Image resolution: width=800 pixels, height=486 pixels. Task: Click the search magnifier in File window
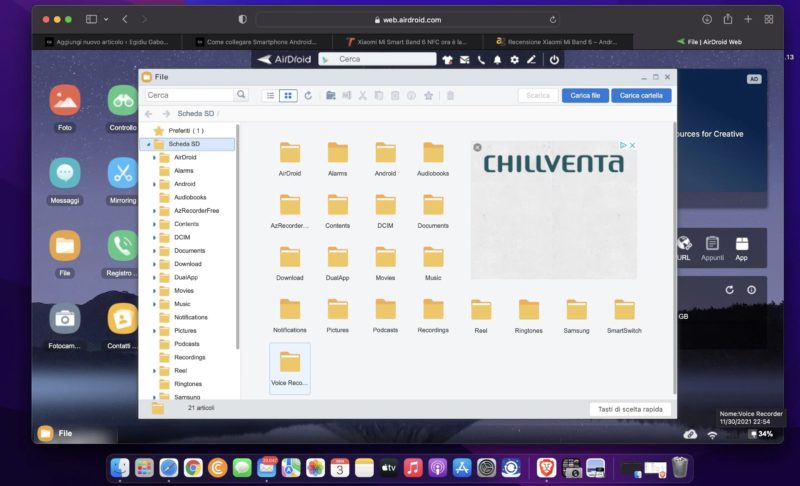[x=241, y=95]
